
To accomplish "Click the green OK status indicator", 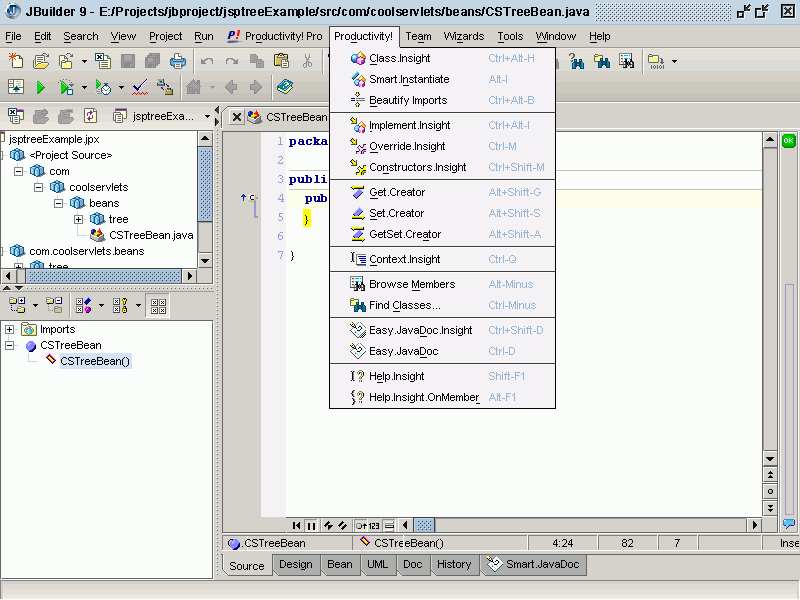I will pos(789,141).
